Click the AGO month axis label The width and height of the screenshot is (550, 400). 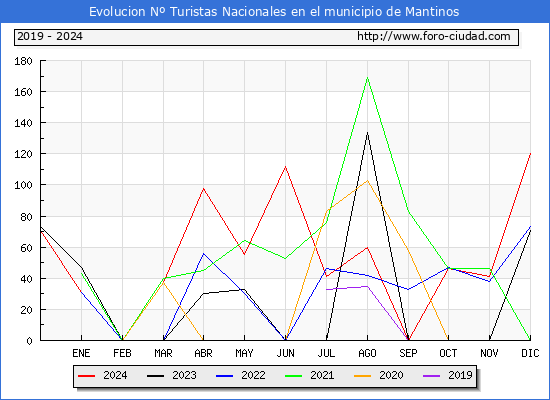[367, 353]
